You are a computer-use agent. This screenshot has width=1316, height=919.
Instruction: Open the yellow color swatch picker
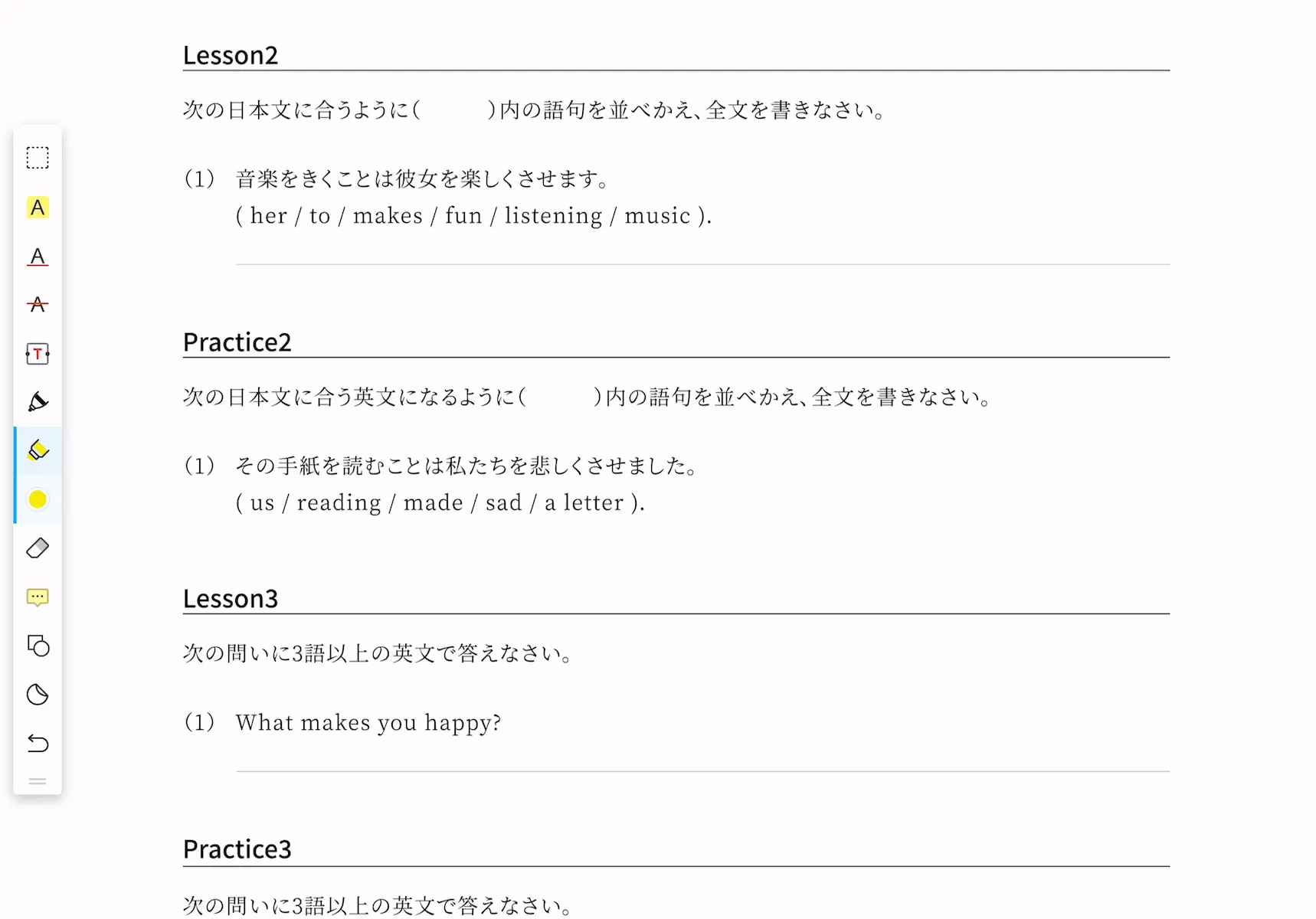coord(38,499)
